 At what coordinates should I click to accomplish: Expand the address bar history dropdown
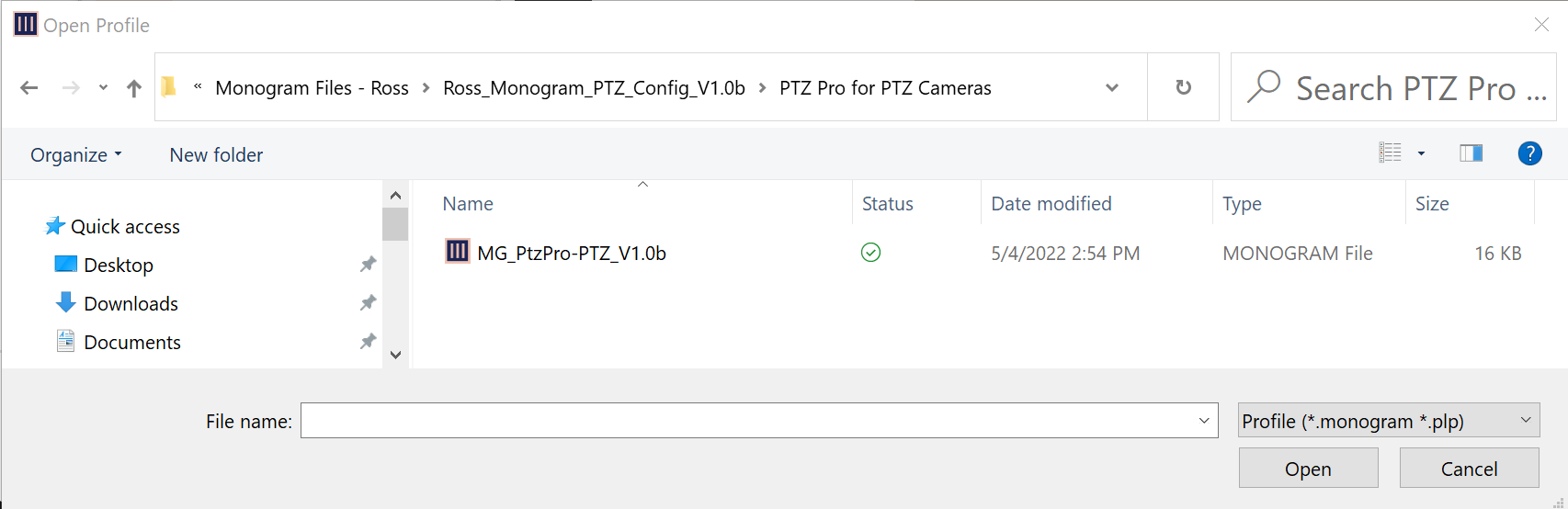point(1112,88)
